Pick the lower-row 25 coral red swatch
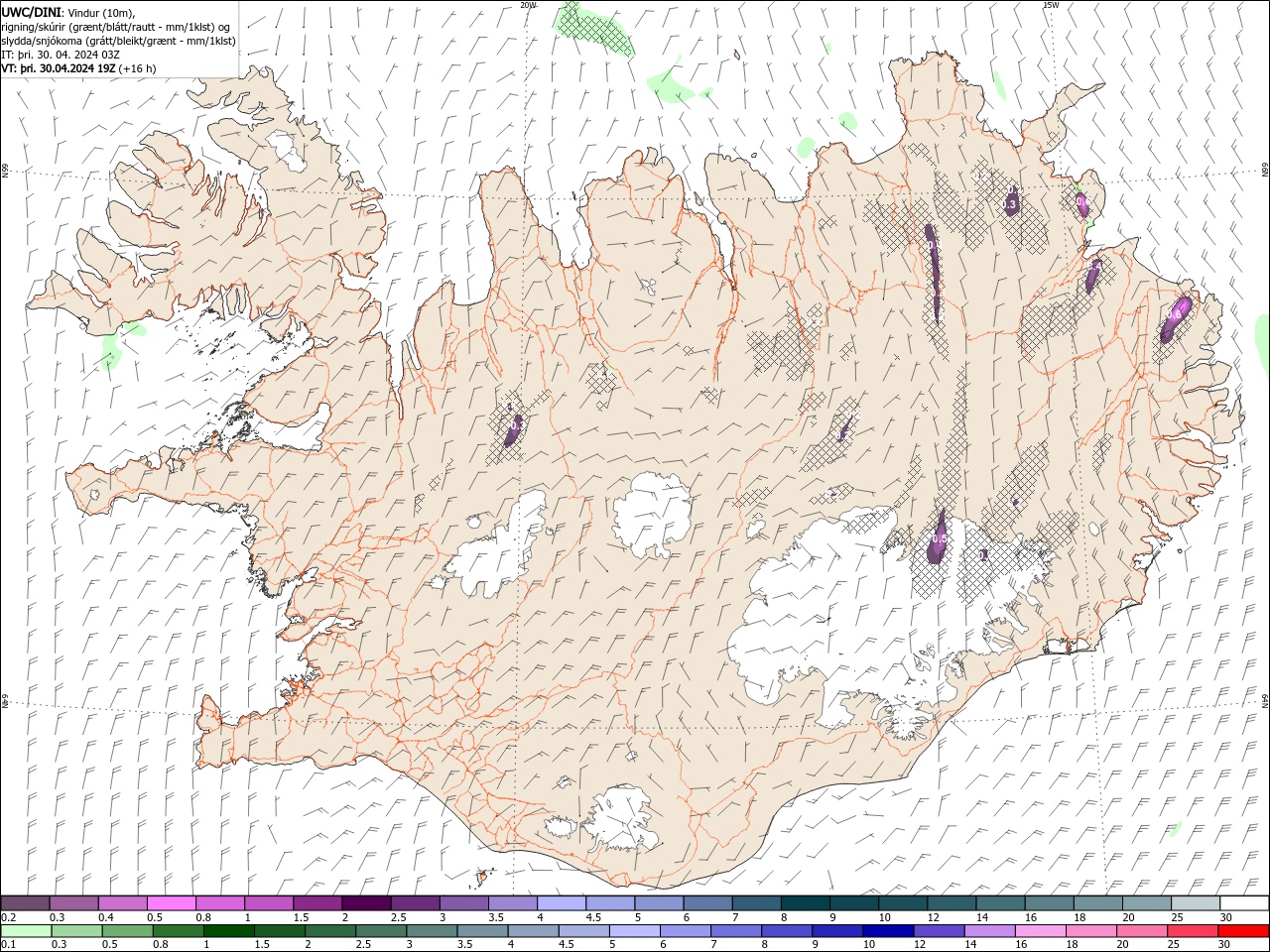This screenshot has width=1270, height=952. coord(1193,931)
